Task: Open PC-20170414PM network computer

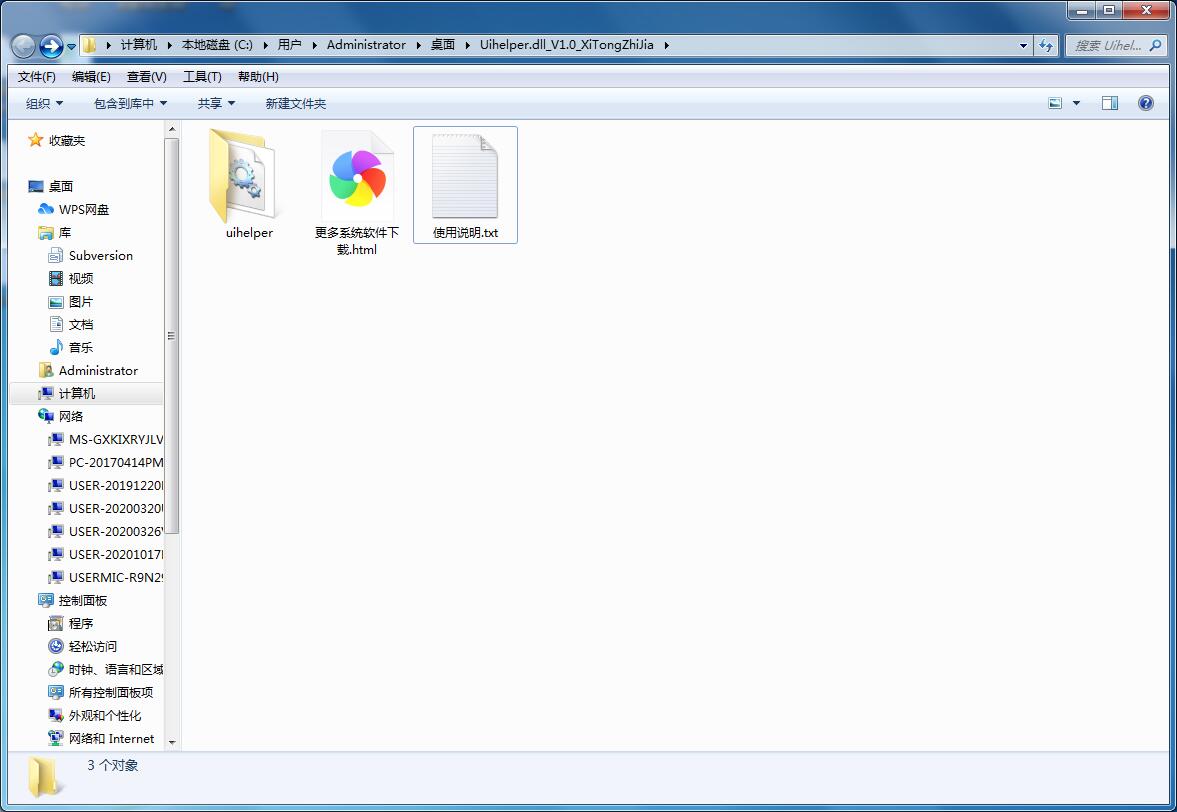Action: 116,462
